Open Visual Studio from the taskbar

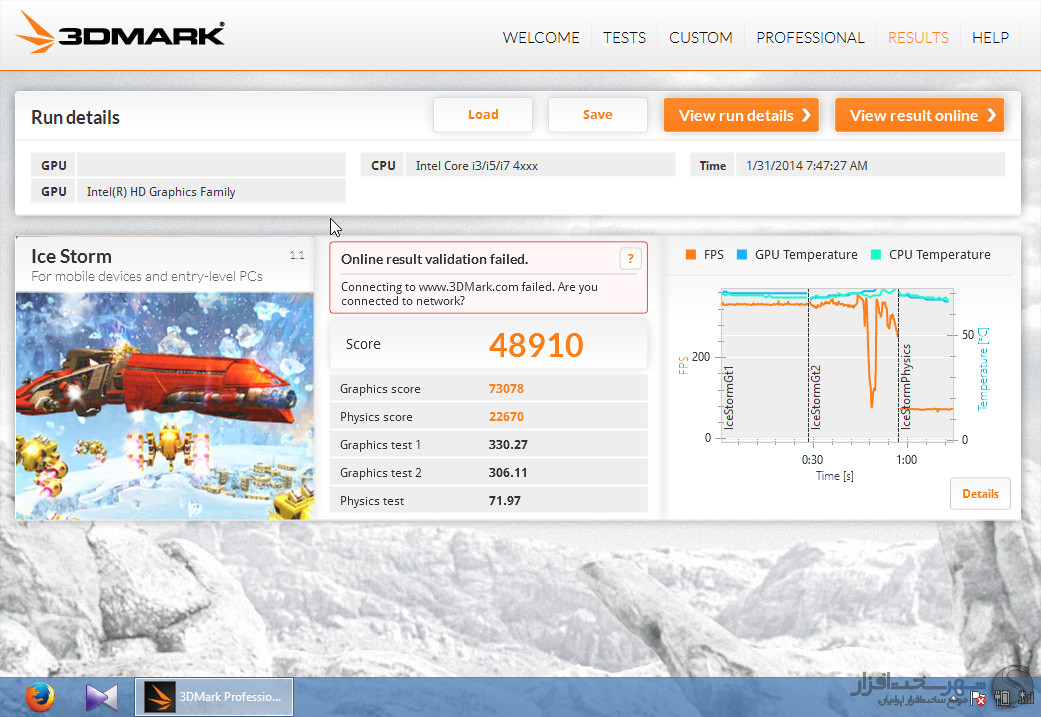point(101,696)
